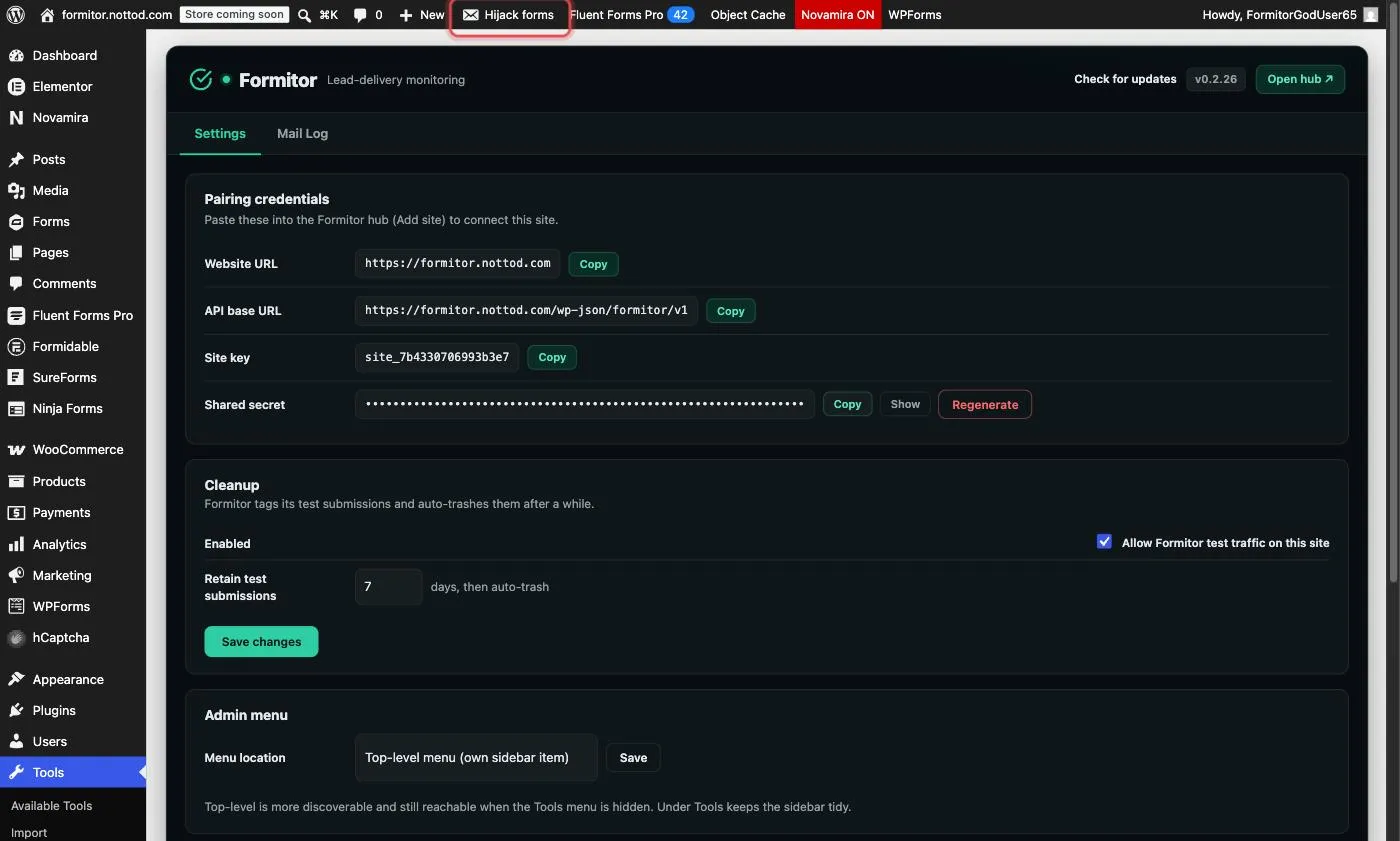
Task: Click the WordPress logo in admin bar
Action: 15,15
